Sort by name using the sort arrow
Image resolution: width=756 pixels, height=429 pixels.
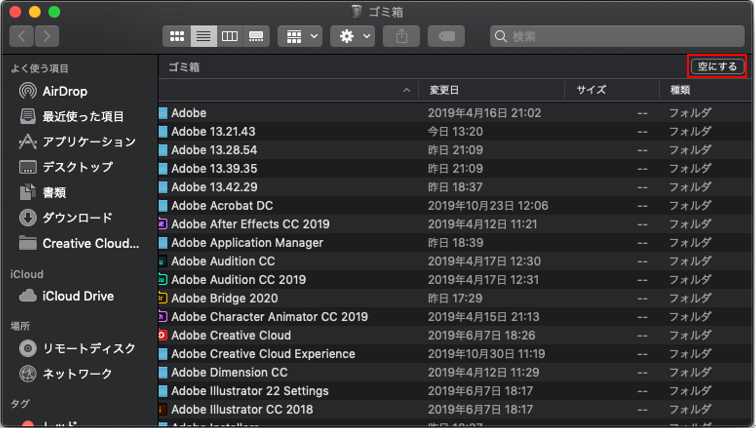point(406,90)
